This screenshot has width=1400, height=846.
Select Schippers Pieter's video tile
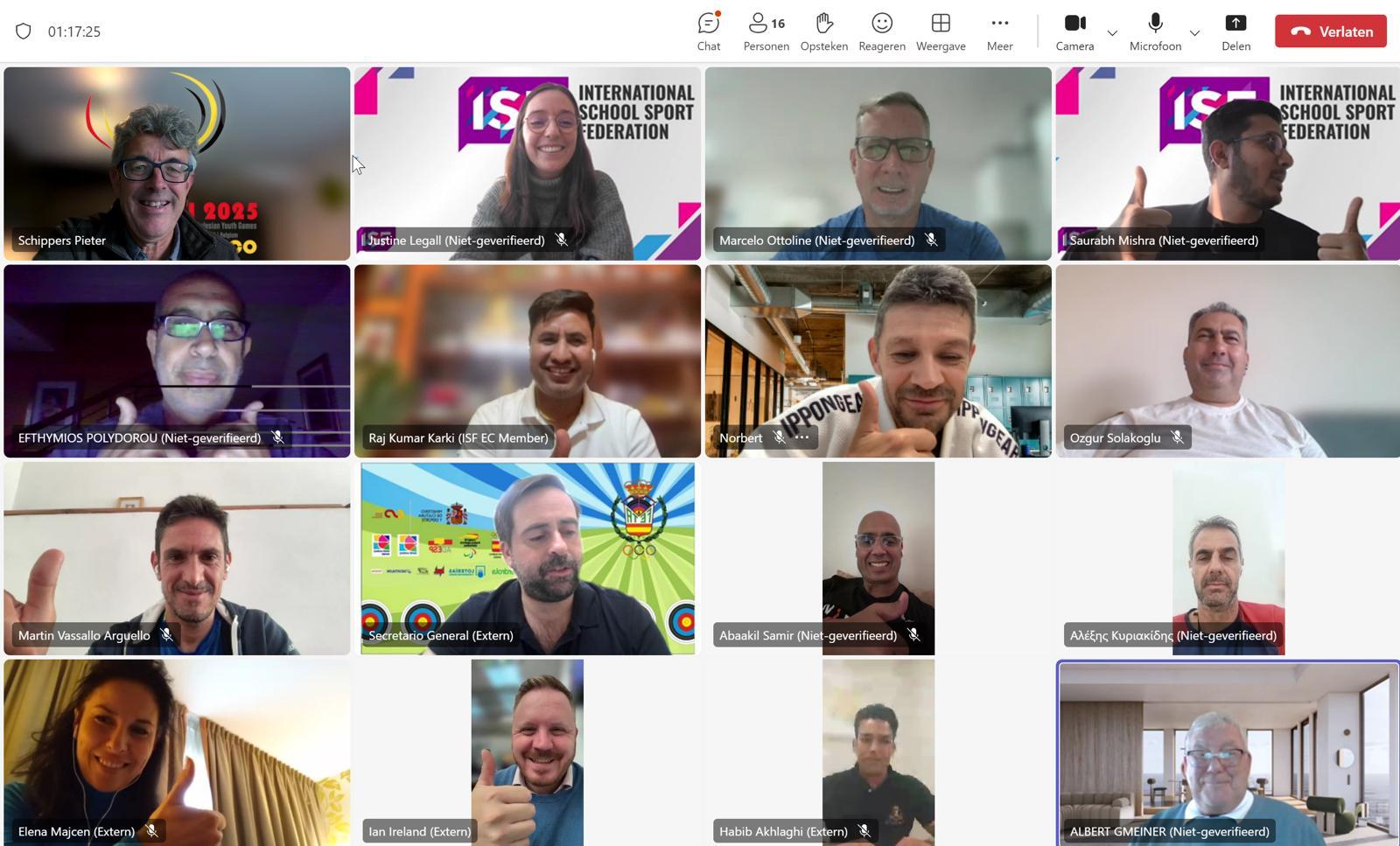pyautogui.click(x=177, y=157)
